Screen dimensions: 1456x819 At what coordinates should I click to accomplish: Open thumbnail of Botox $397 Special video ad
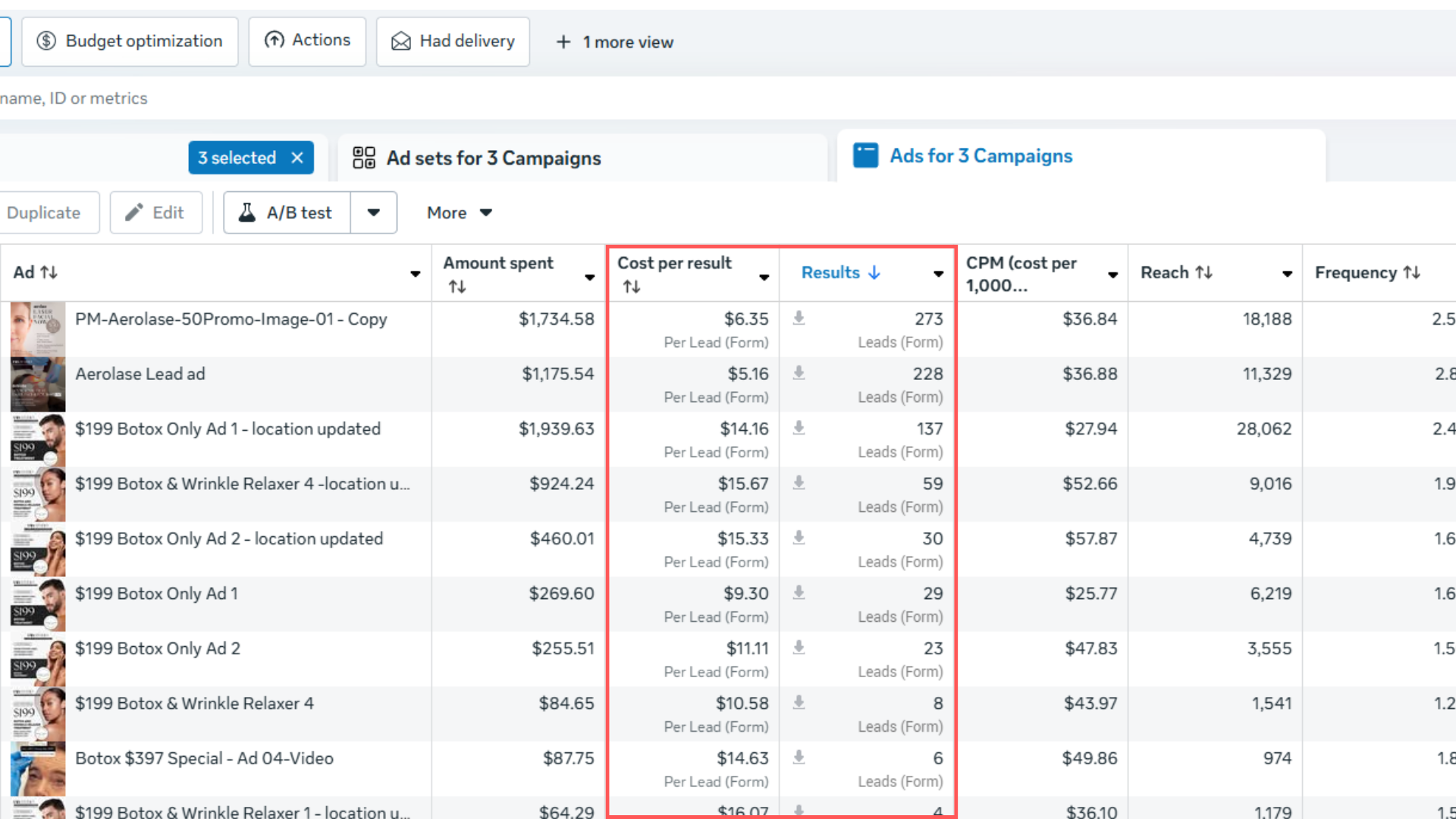point(38,769)
